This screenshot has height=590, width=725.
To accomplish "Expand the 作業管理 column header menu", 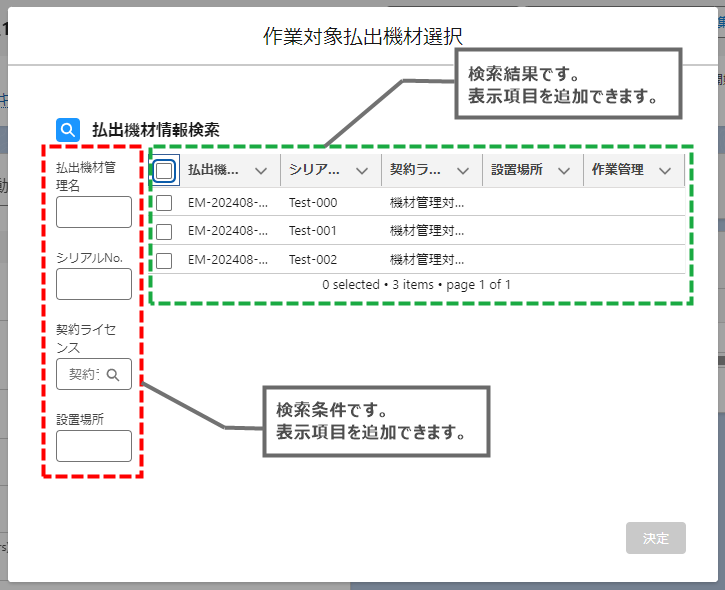I will (665, 170).
